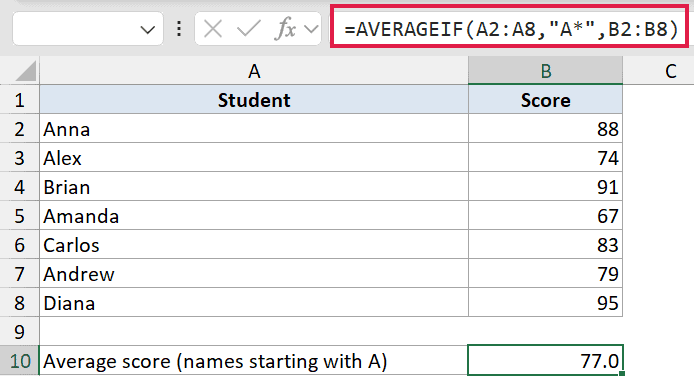Select row 6 header
The height and width of the screenshot is (376, 694).
pyautogui.click(x=19, y=245)
